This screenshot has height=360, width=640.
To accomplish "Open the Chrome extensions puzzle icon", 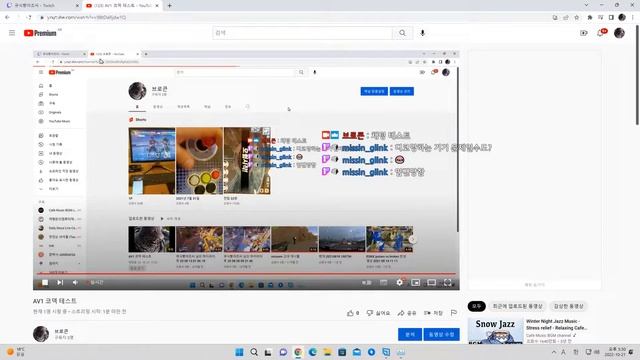I will tap(590, 18).
